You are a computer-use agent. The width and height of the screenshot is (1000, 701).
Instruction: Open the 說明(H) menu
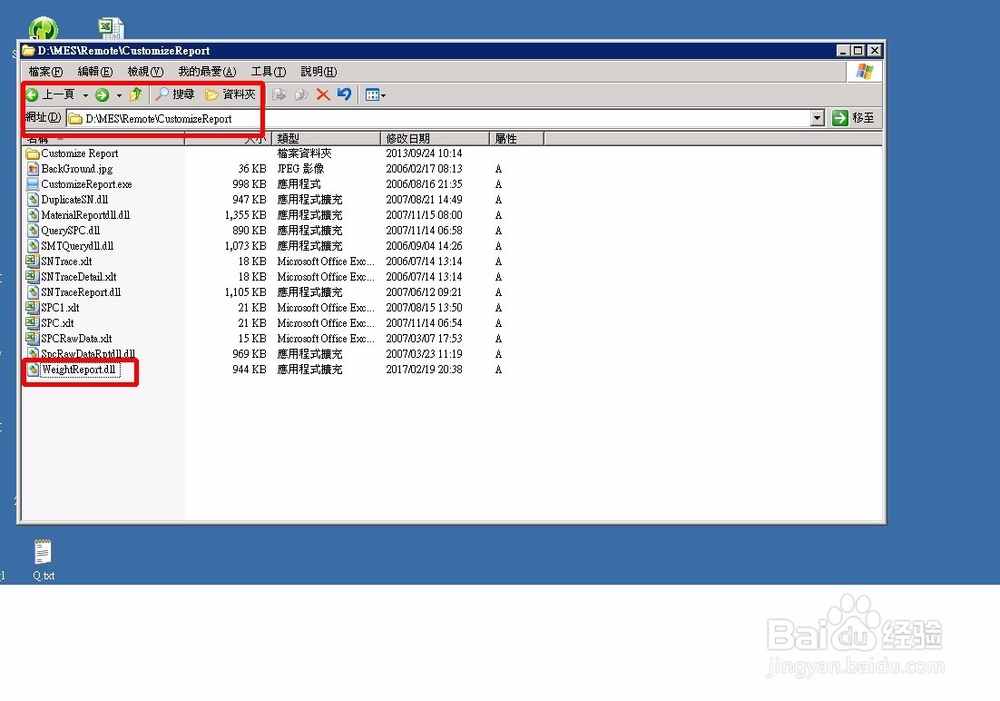(x=318, y=71)
